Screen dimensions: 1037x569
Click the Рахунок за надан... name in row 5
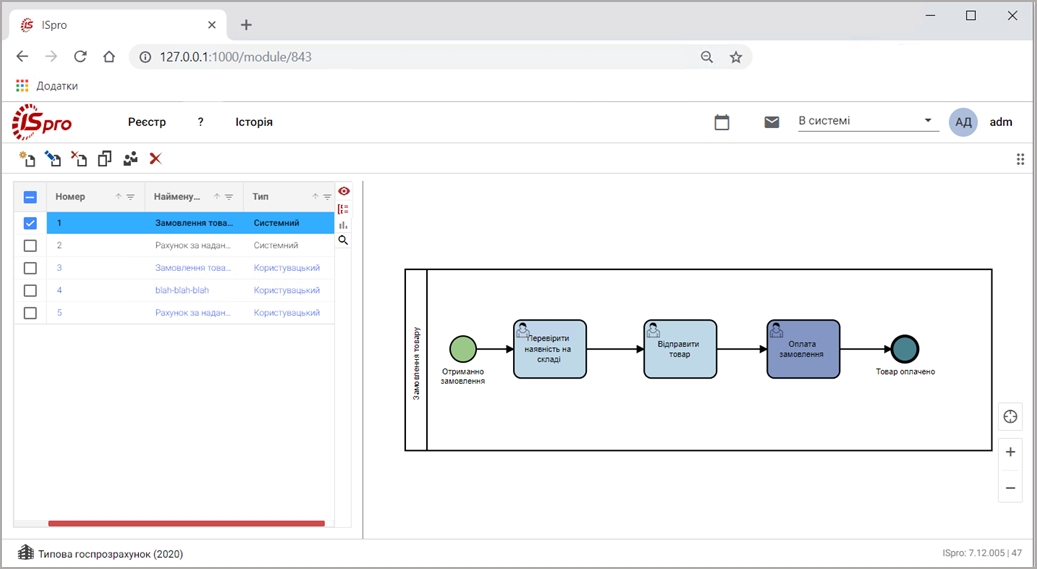click(192, 313)
